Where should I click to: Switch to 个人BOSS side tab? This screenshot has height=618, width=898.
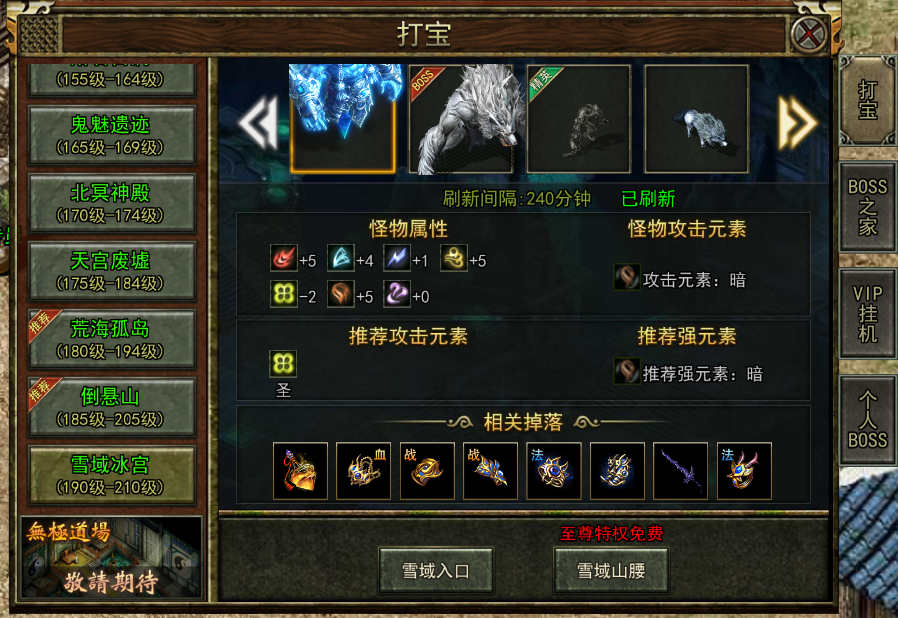click(x=867, y=420)
